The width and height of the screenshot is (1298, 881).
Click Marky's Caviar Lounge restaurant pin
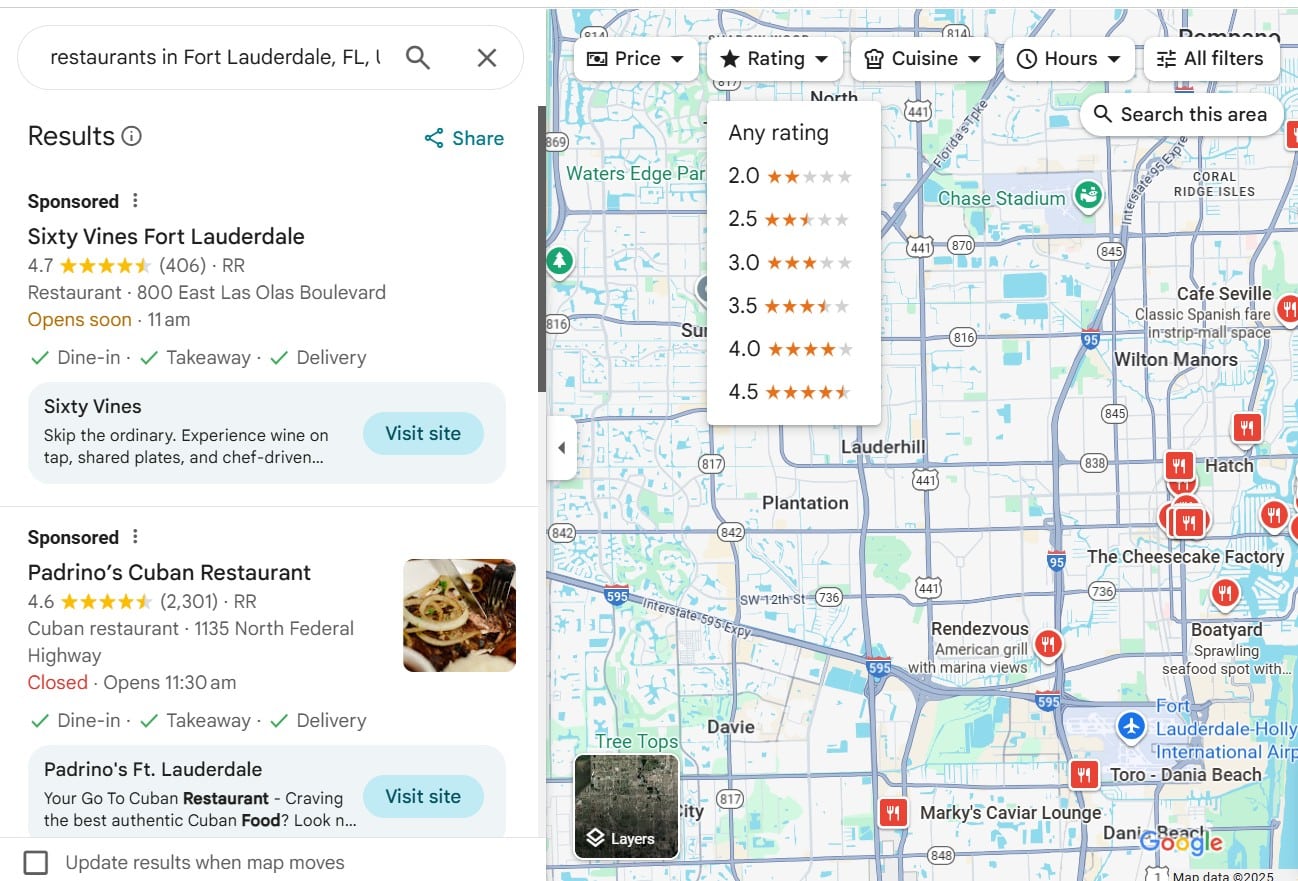[x=894, y=812]
